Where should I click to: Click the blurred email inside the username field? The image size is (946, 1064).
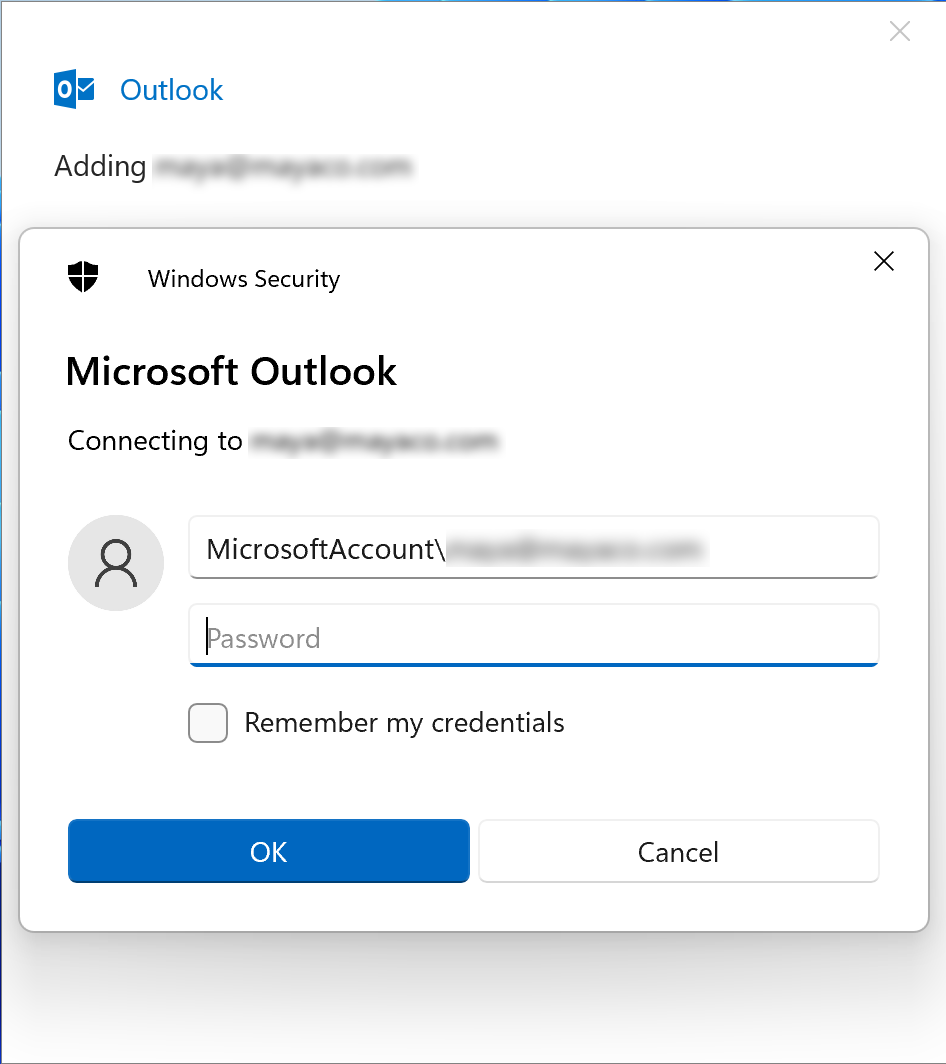click(575, 548)
